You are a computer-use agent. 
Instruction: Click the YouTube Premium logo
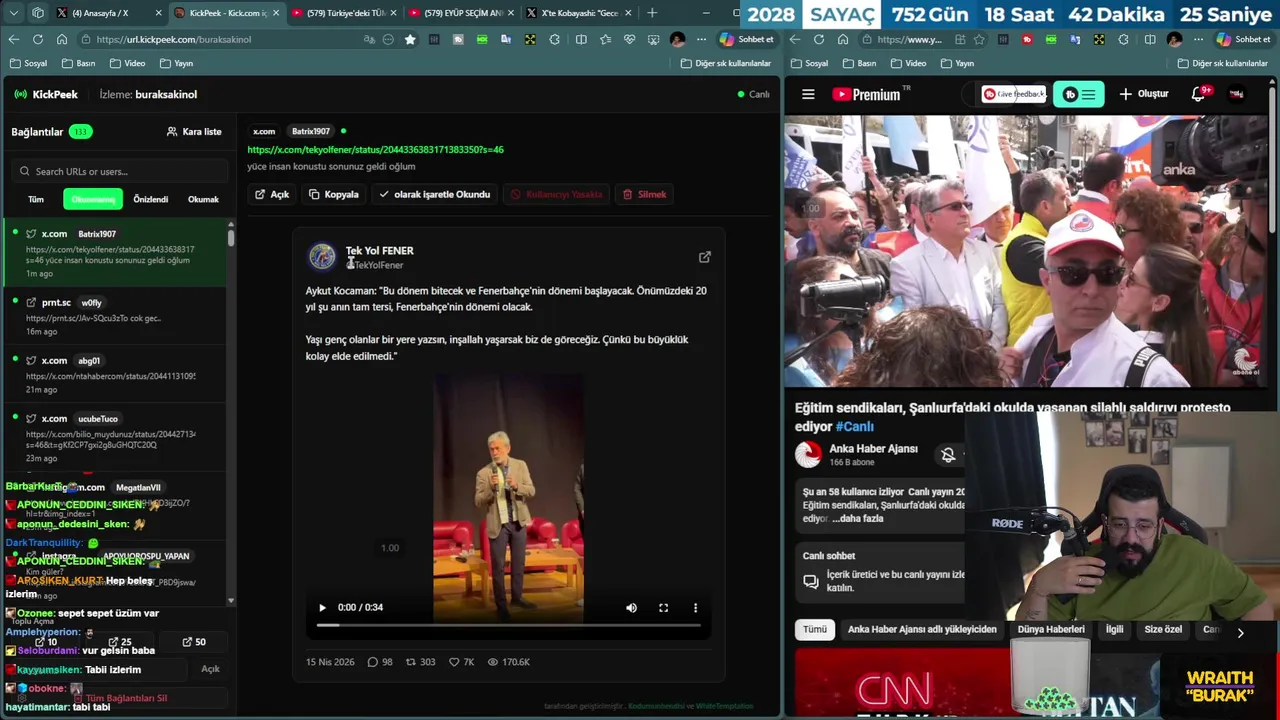(866, 94)
